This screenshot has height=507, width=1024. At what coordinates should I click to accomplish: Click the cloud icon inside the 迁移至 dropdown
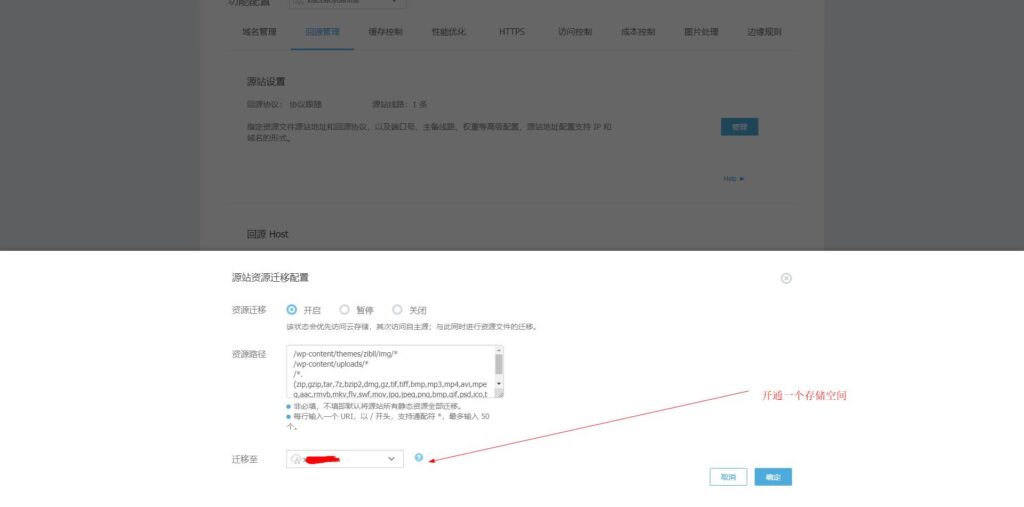[296, 459]
